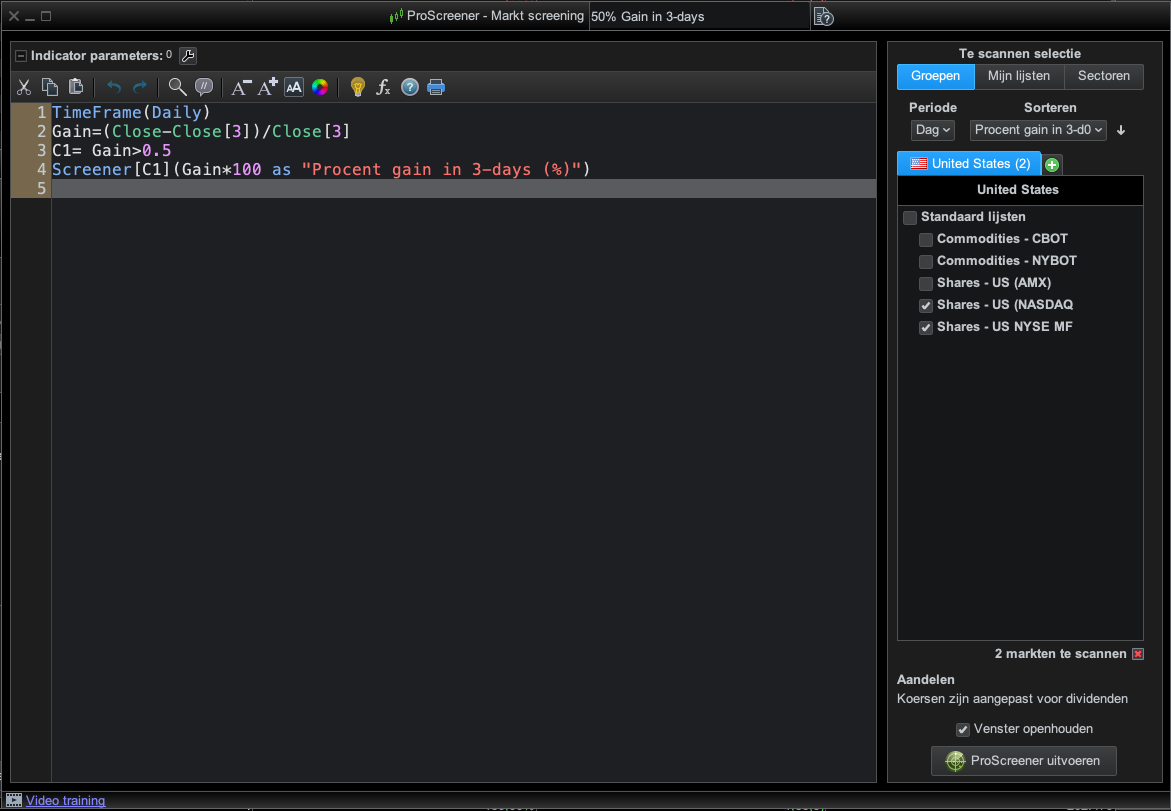Open the Periode dropdown
Image resolution: width=1171 pixels, height=811 pixels.
pos(933,130)
